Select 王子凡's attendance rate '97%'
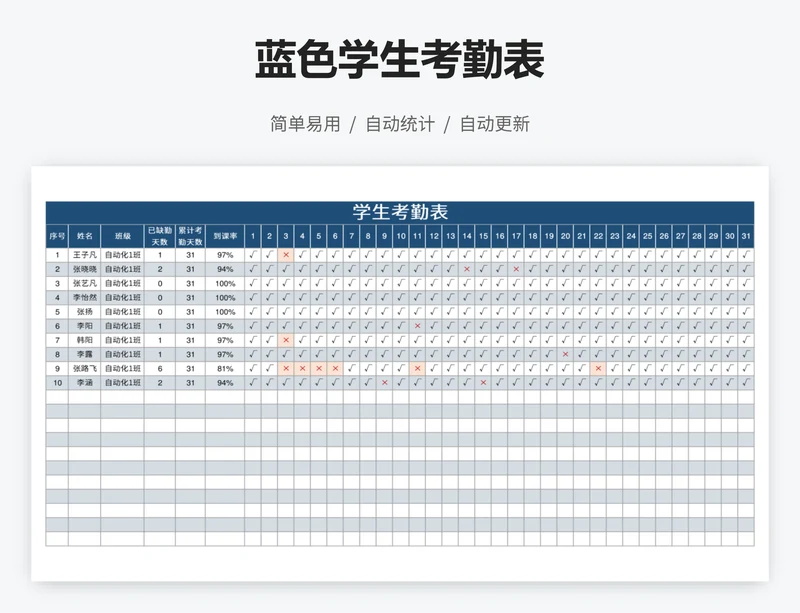Image resolution: width=800 pixels, height=613 pixels. pos(225,255)
